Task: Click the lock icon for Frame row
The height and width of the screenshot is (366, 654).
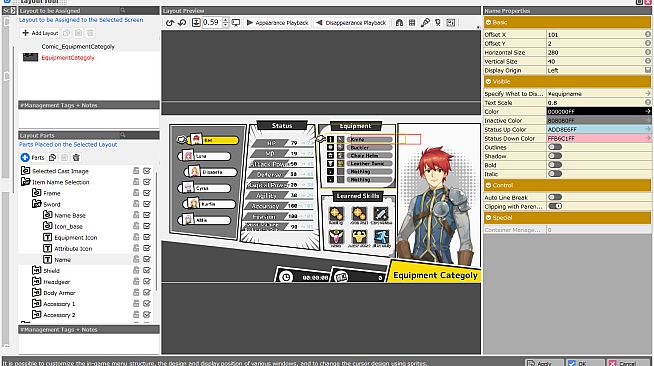Action: point(136,193)
